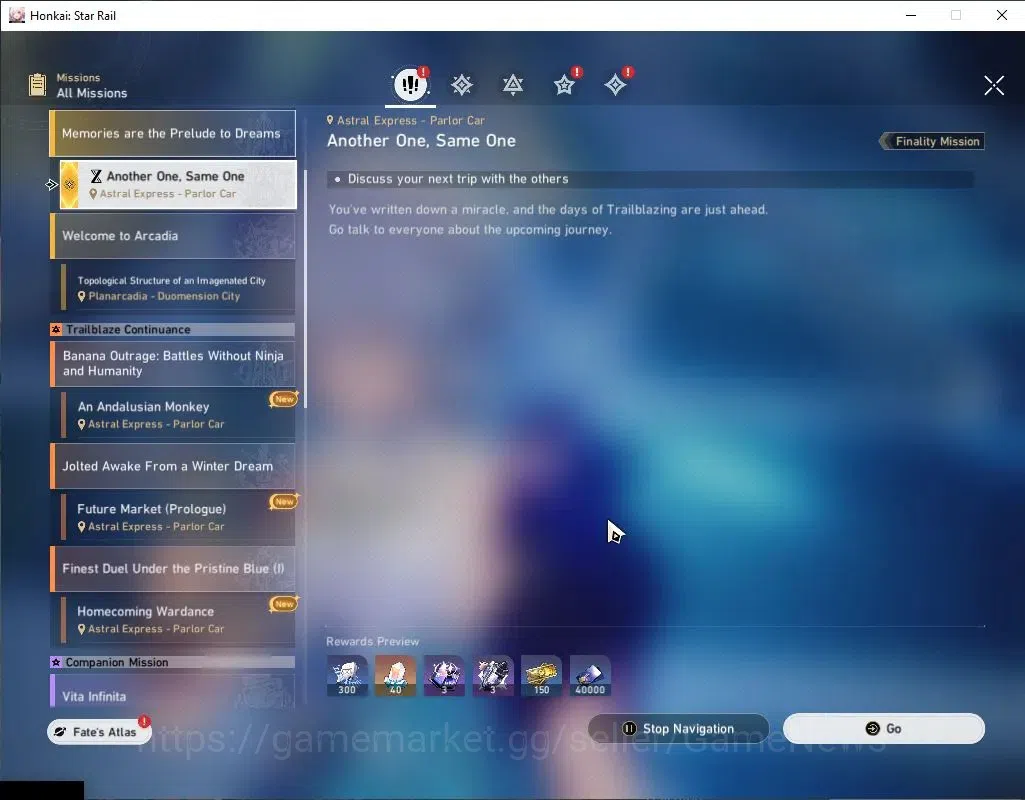Select the Homecoming Wardance mission
This screenshot has height=800, width=1025.
pyautogui.click(x=178, y=620)
